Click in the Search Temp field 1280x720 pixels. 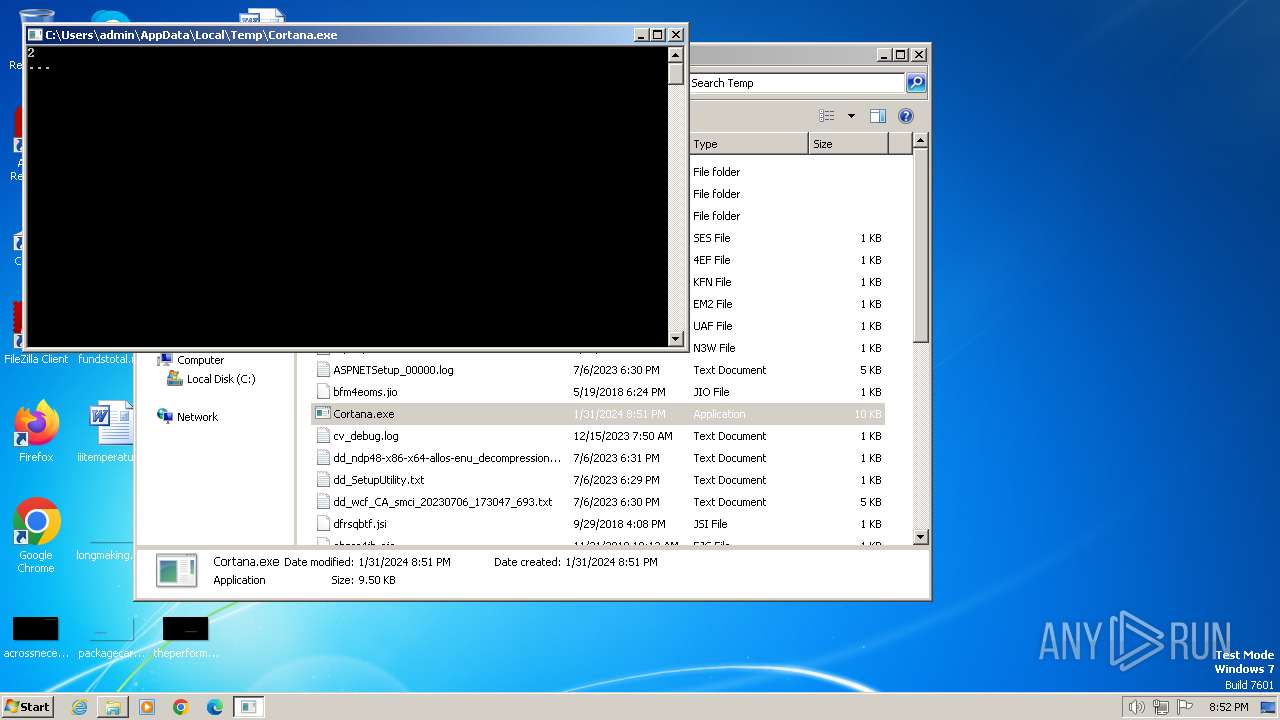(x=796, y=83)
